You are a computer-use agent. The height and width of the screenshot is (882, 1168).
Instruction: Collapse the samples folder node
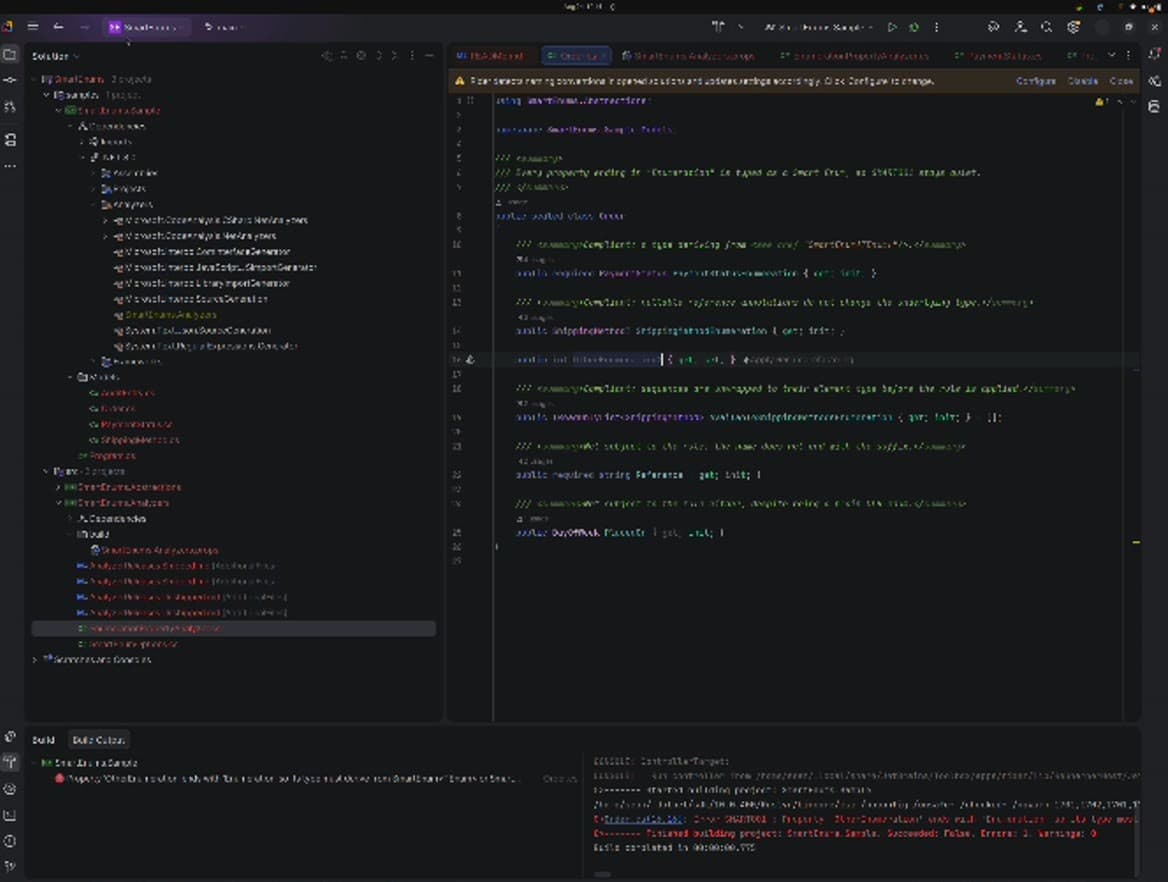coord(46,95)
